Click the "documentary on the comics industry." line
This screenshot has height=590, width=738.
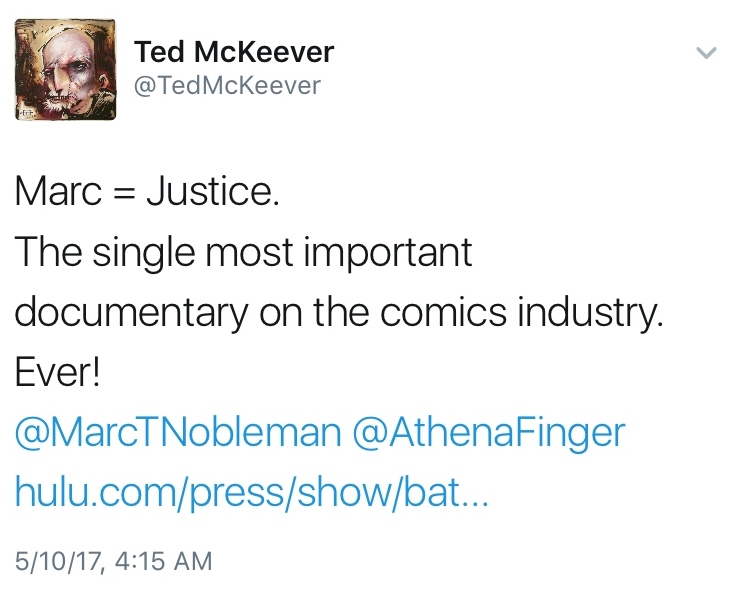[x=339, y=313]
